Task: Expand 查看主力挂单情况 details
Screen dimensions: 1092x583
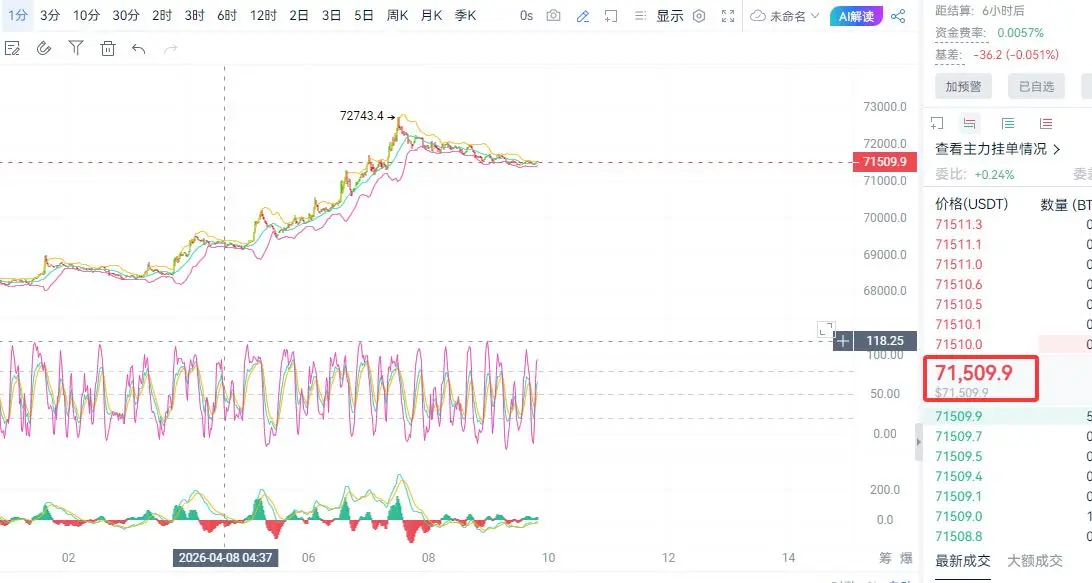Action: (997, 149)
